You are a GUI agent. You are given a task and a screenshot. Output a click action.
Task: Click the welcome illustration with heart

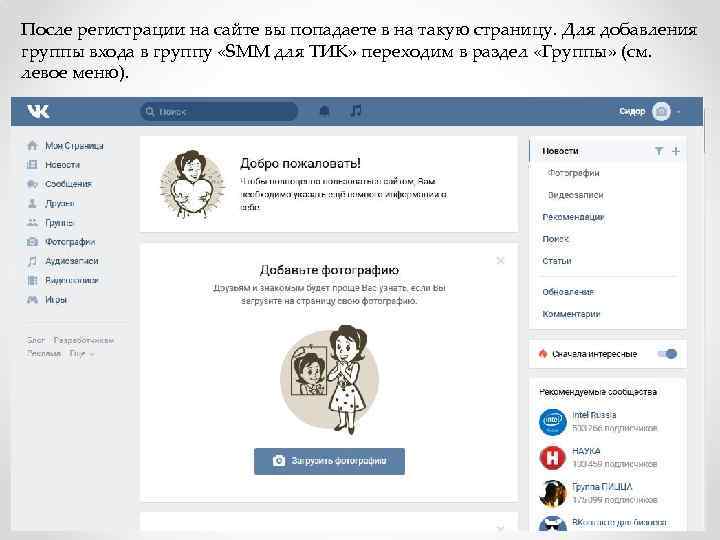click(192, 184)
